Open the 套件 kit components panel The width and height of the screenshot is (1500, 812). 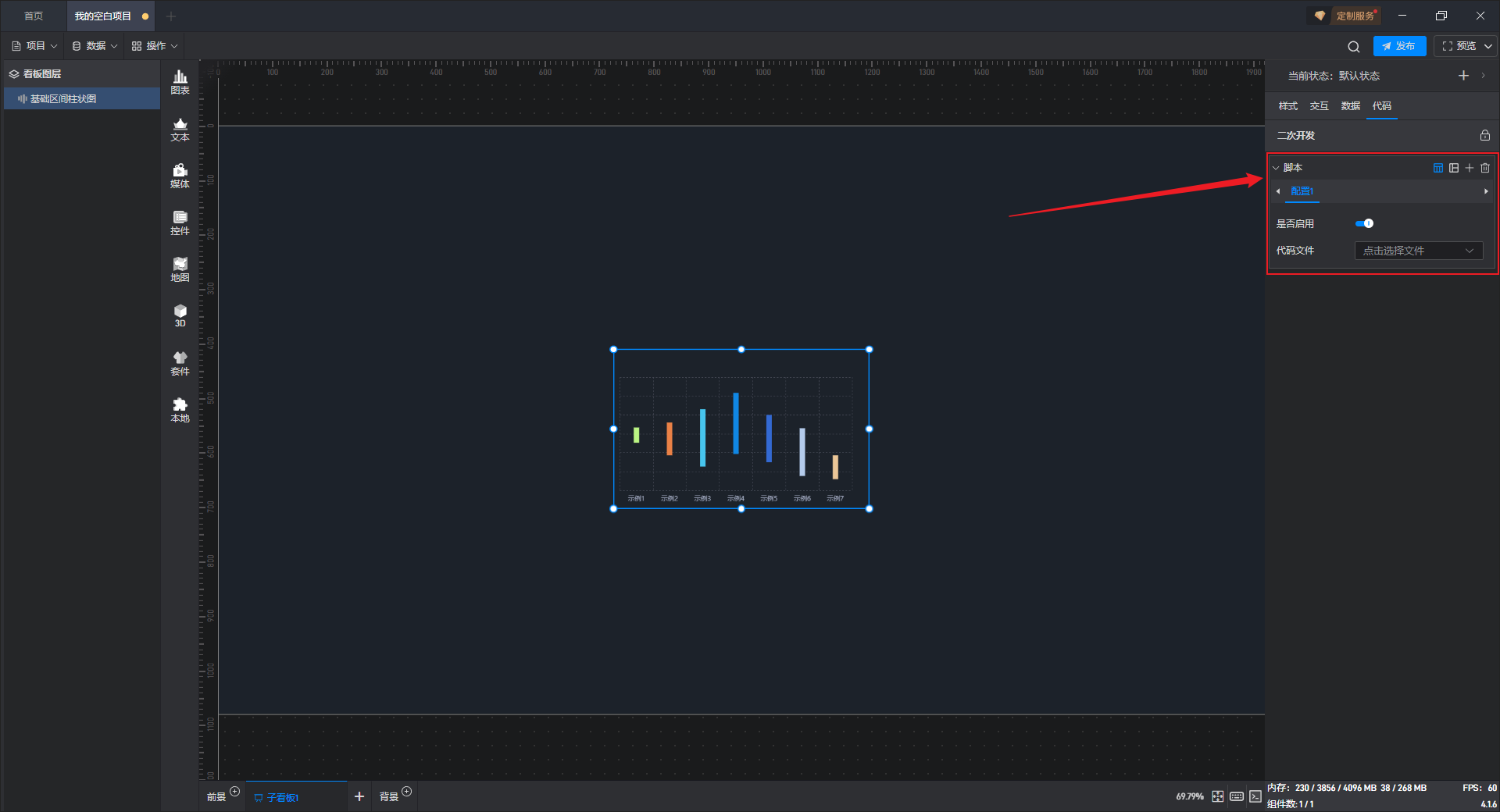pyautogui.click(x=180, y=363)
